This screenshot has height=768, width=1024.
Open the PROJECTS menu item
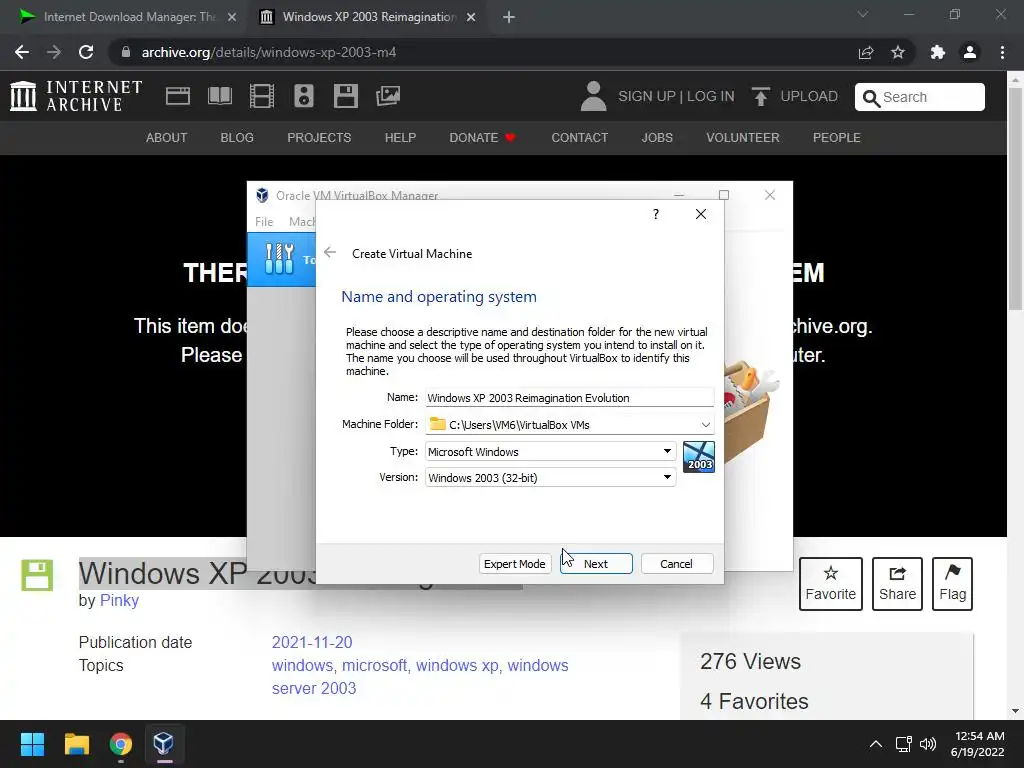(319, 138)
